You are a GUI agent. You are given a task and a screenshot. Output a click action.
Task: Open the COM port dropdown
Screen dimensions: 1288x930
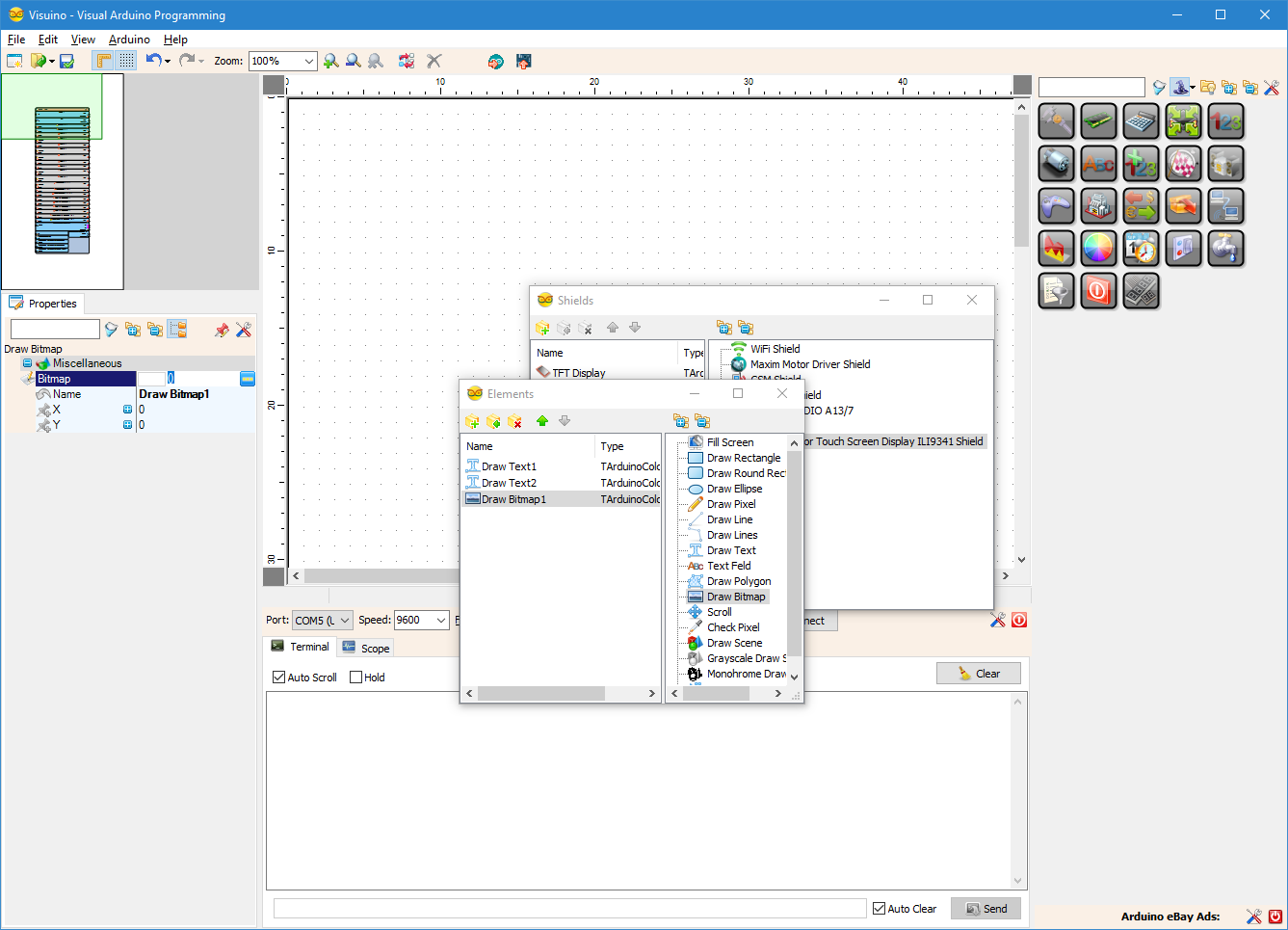click(344, 621)
